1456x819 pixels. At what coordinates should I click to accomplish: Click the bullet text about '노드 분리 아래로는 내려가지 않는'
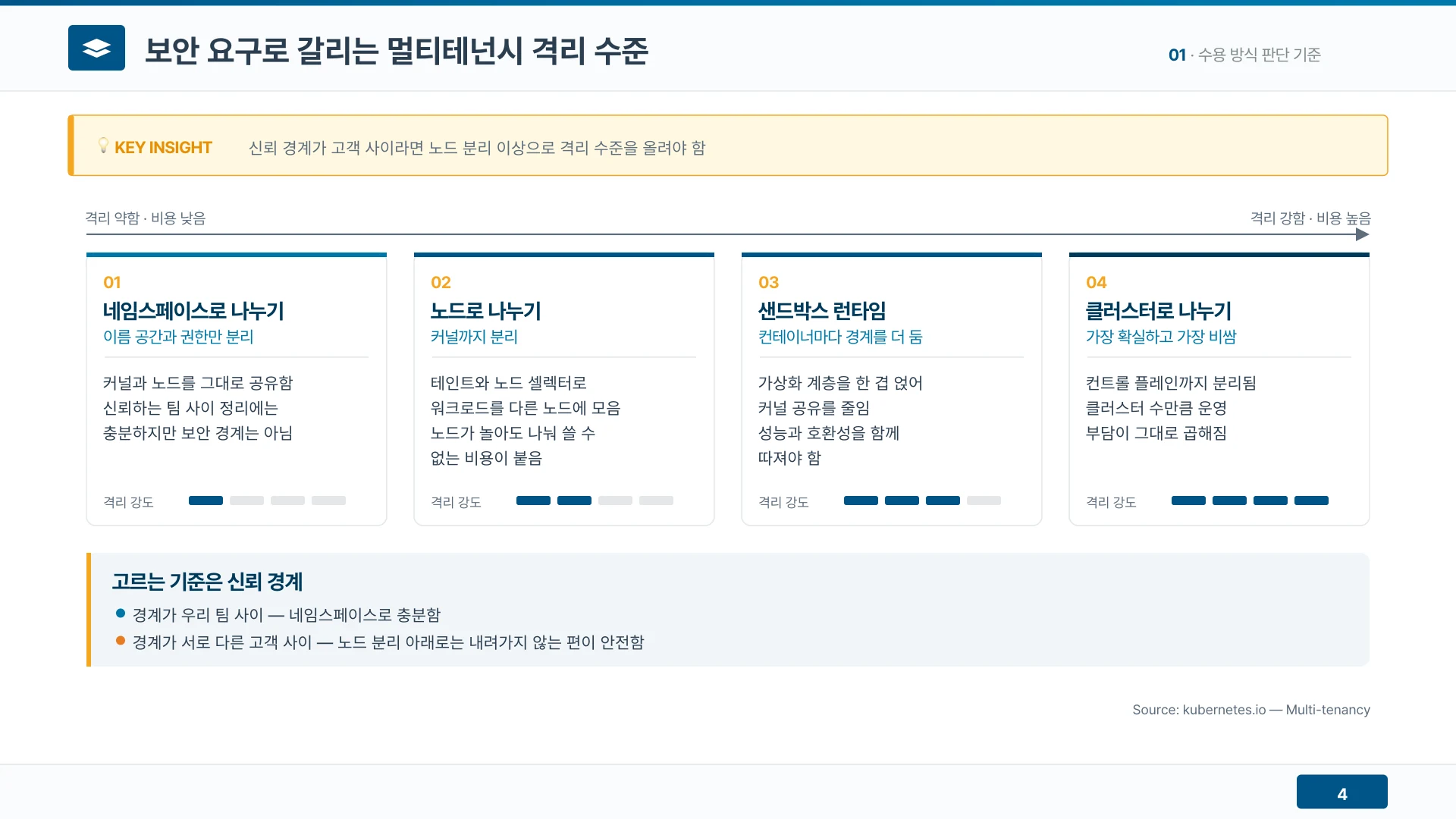tap(388, 642)
